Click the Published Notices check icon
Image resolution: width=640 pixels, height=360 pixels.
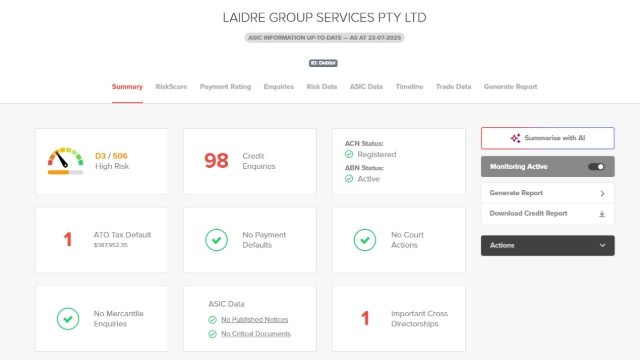[212, 320]
